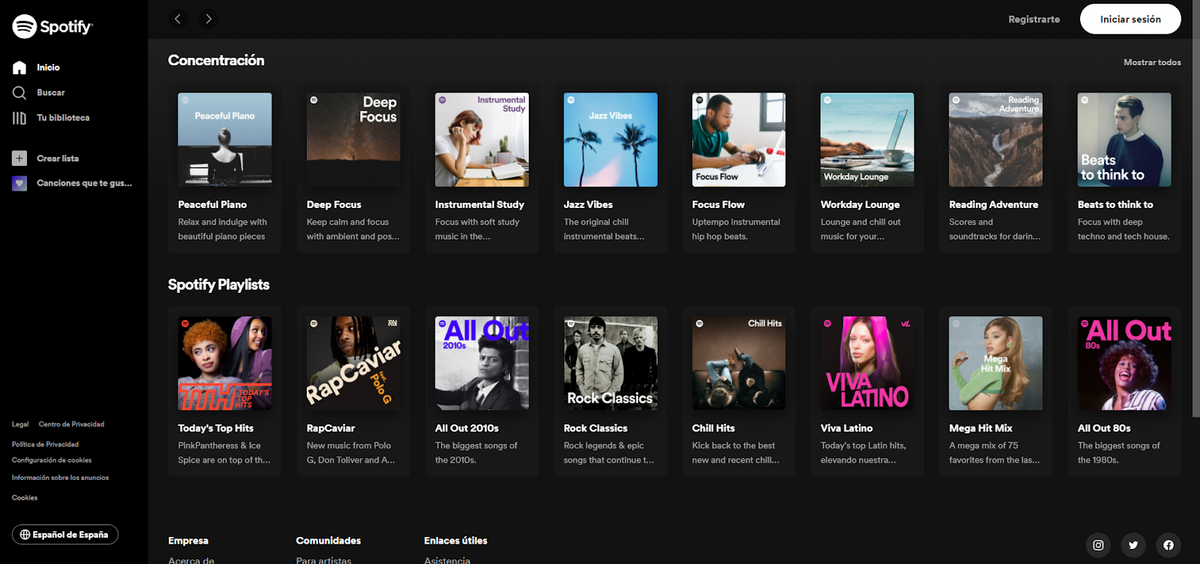
Task: Open the Legal link
Action: (20, 425)
